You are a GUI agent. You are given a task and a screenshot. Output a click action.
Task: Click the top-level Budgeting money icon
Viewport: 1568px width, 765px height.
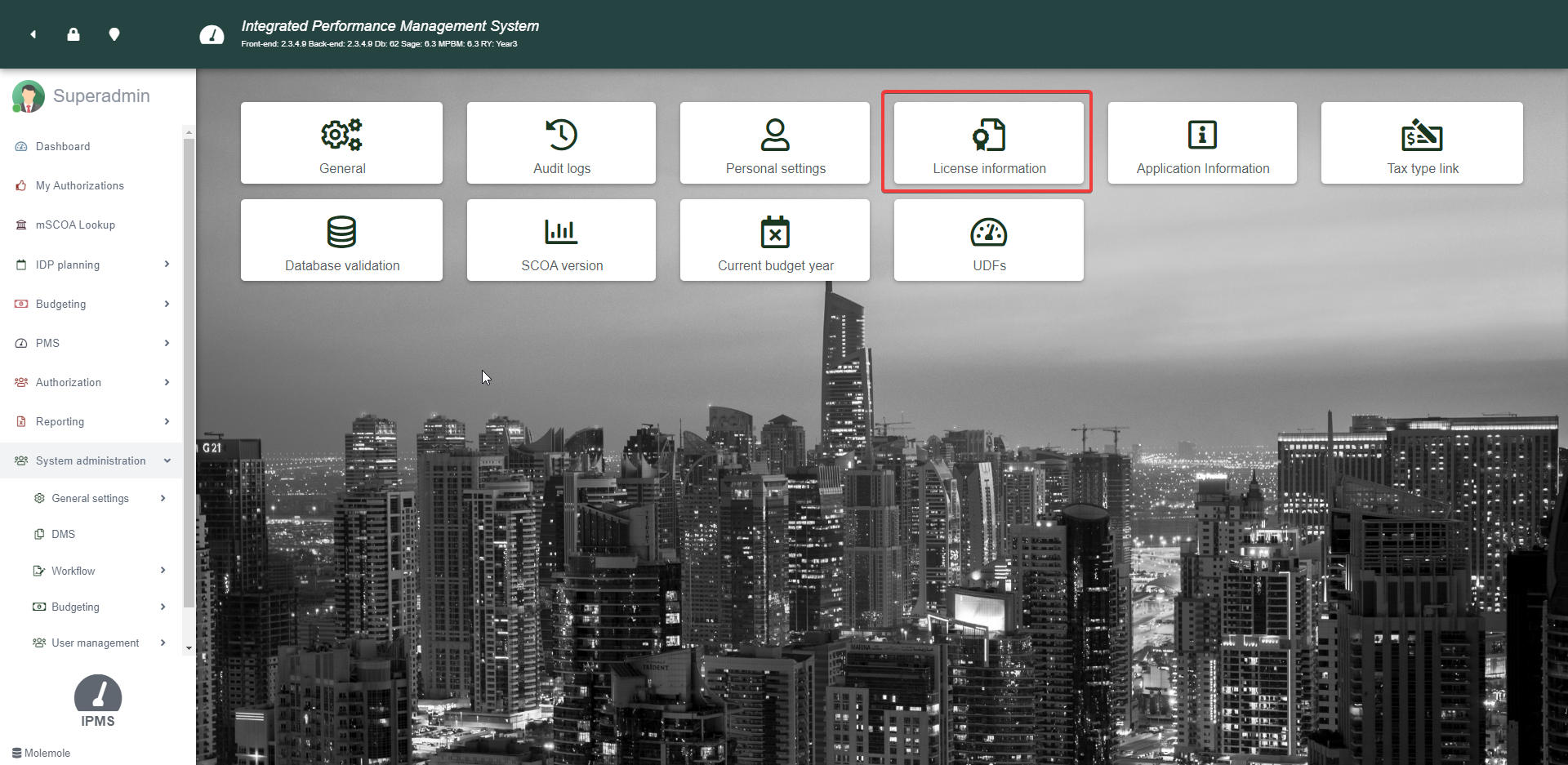click(21, 304)
